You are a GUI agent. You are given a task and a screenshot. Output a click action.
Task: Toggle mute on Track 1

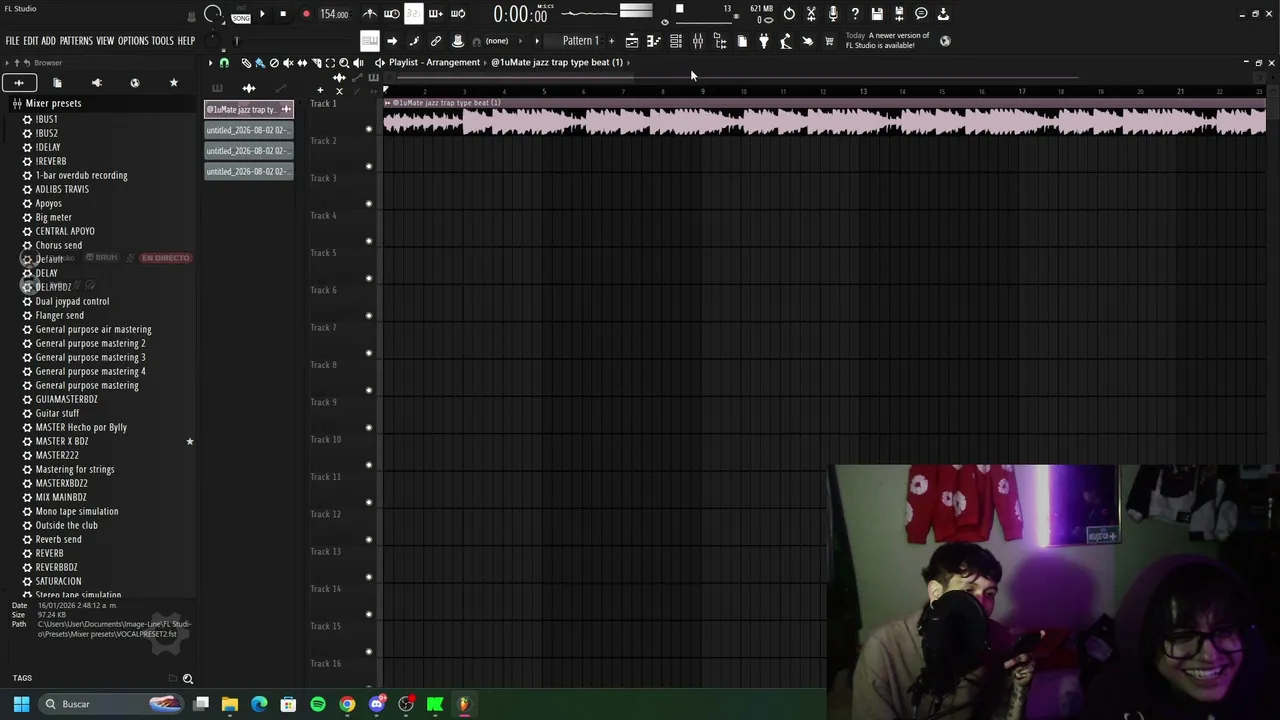[x=369, y=129]
